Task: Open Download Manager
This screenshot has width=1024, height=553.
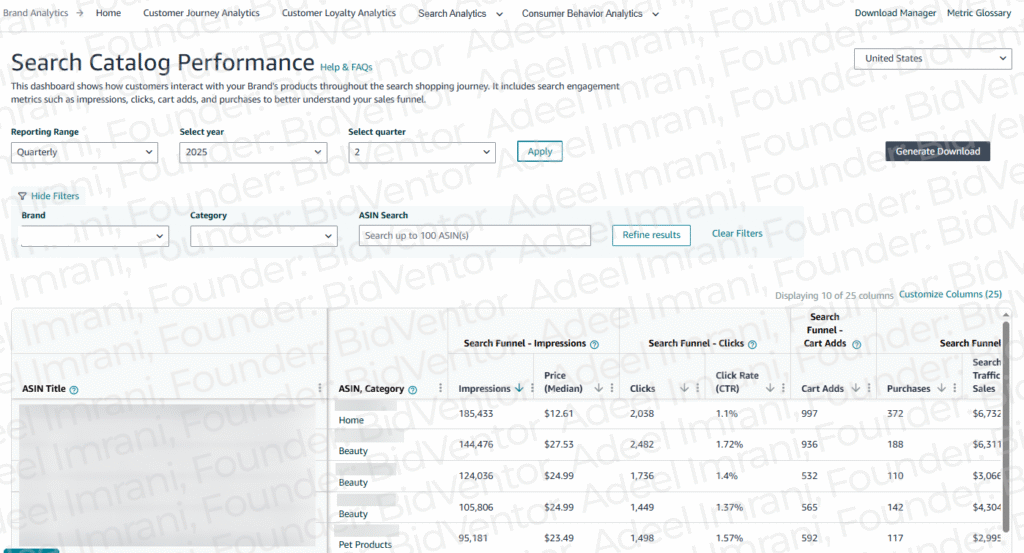Action: coord(895,13)
